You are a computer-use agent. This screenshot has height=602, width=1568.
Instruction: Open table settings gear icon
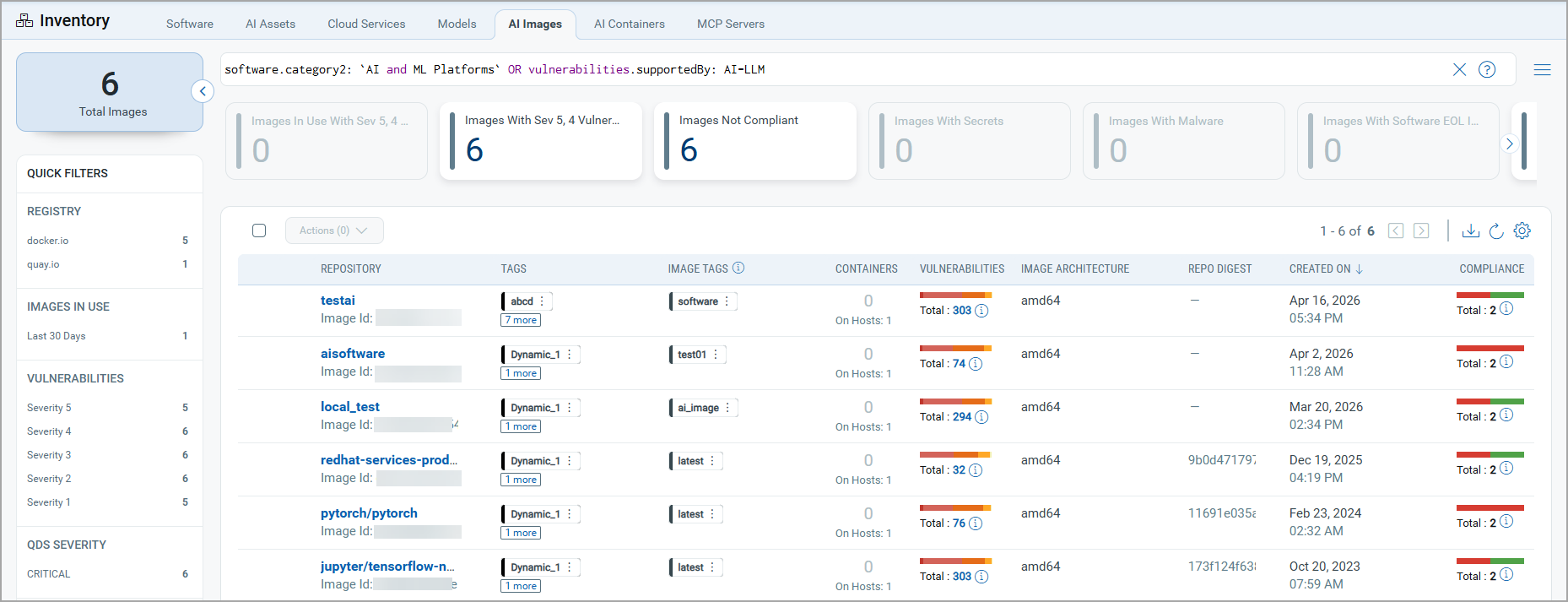click(1522, 230)
